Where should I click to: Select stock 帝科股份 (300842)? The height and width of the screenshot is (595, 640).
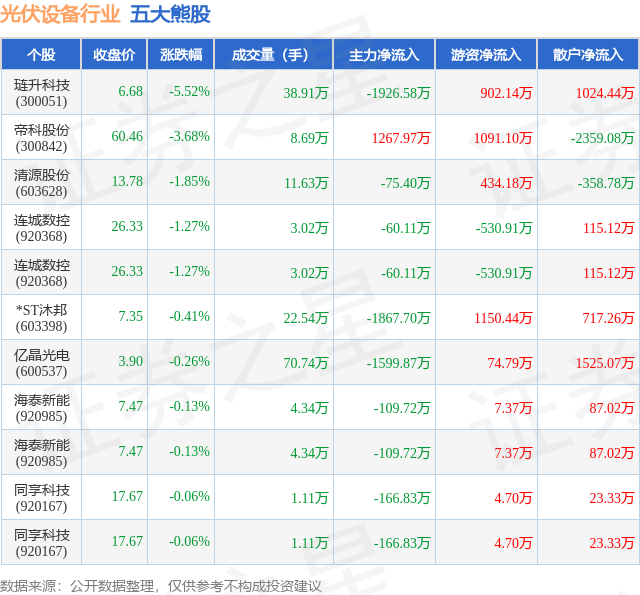pyautogui.click(x=41, y=138)
